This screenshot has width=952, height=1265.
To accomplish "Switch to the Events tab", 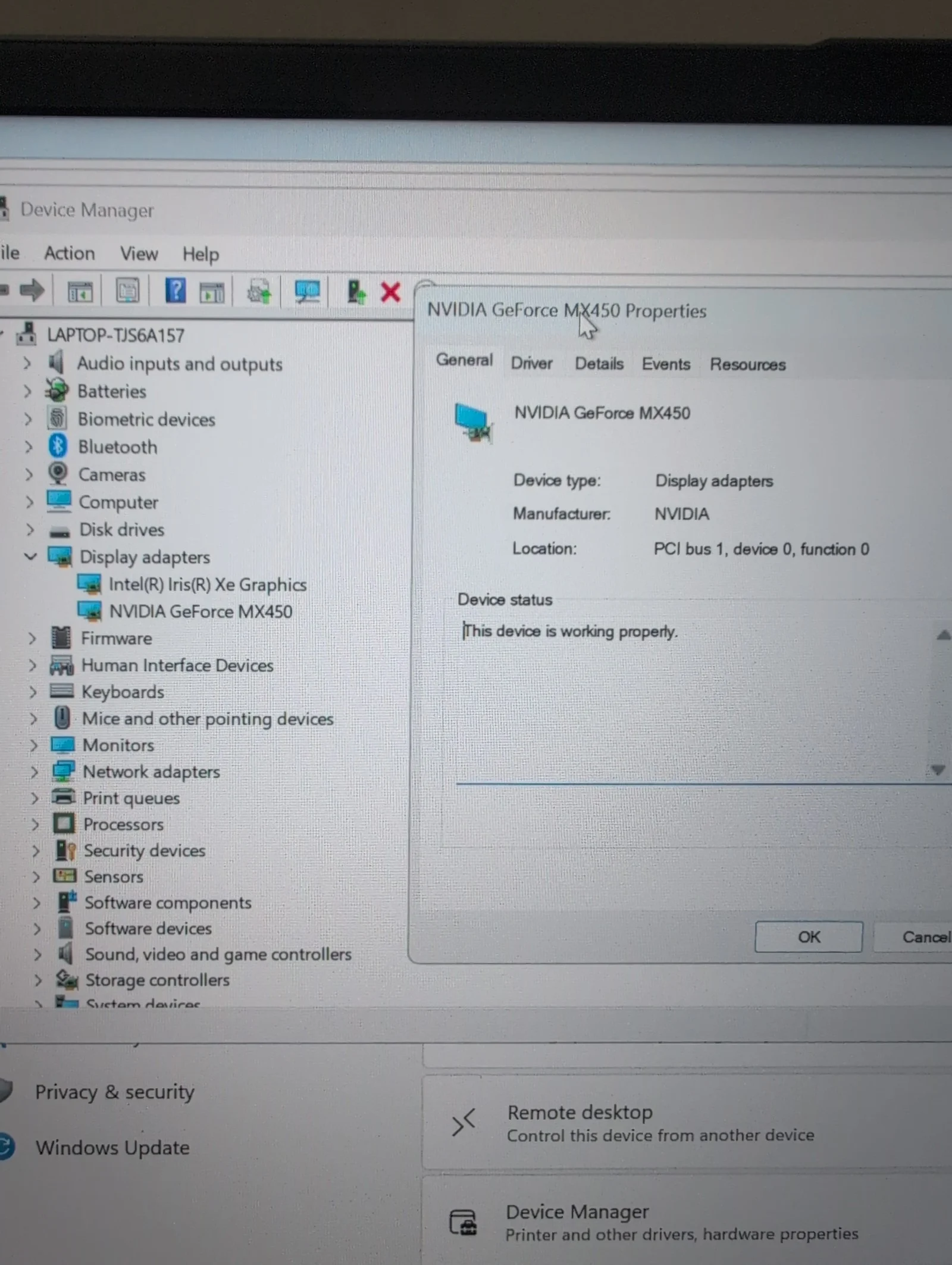I will (x=666, y=364).
